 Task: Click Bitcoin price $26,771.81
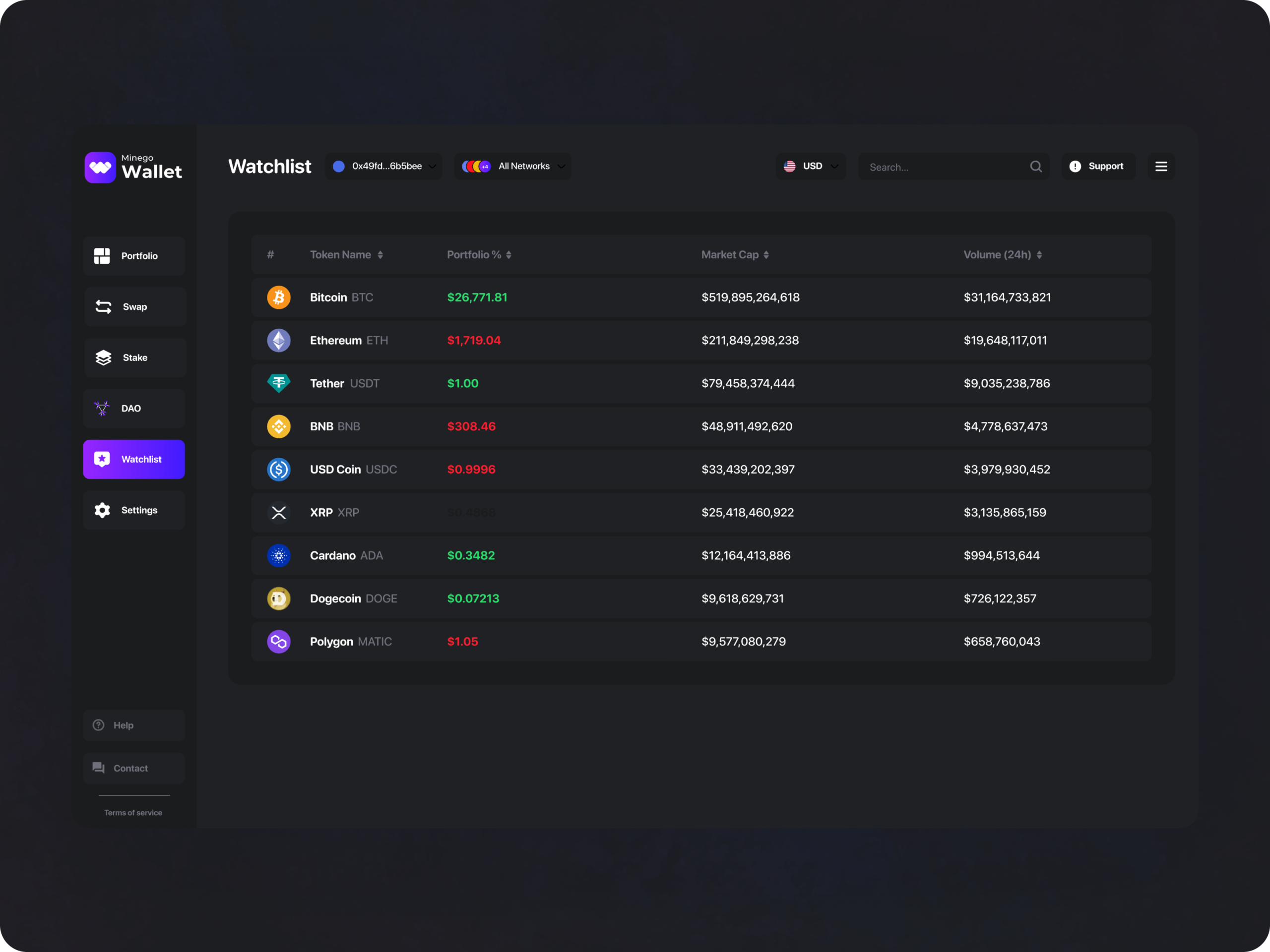[477, 297]
